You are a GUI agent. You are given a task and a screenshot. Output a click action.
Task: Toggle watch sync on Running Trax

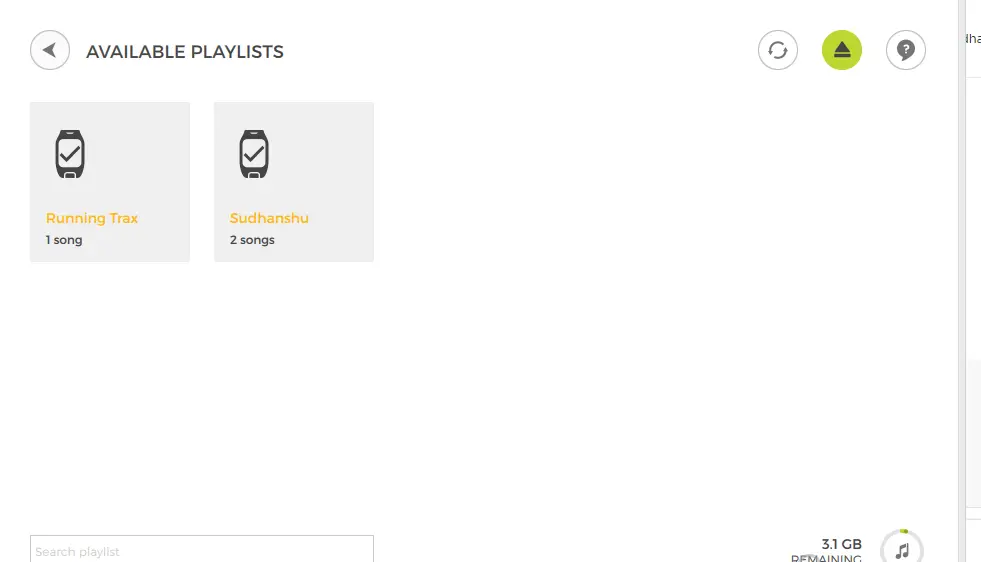click(x=70, y=154)
